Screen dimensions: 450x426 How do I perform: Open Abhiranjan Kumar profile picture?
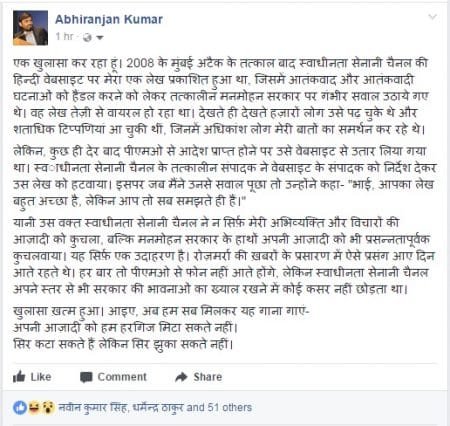pos(30,28)
